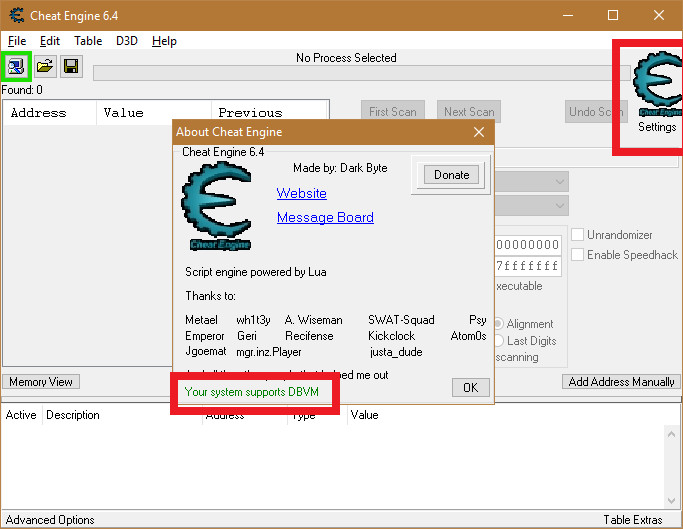Click the Next Scan button
The image size is (683, 529).
pos(469,112)
